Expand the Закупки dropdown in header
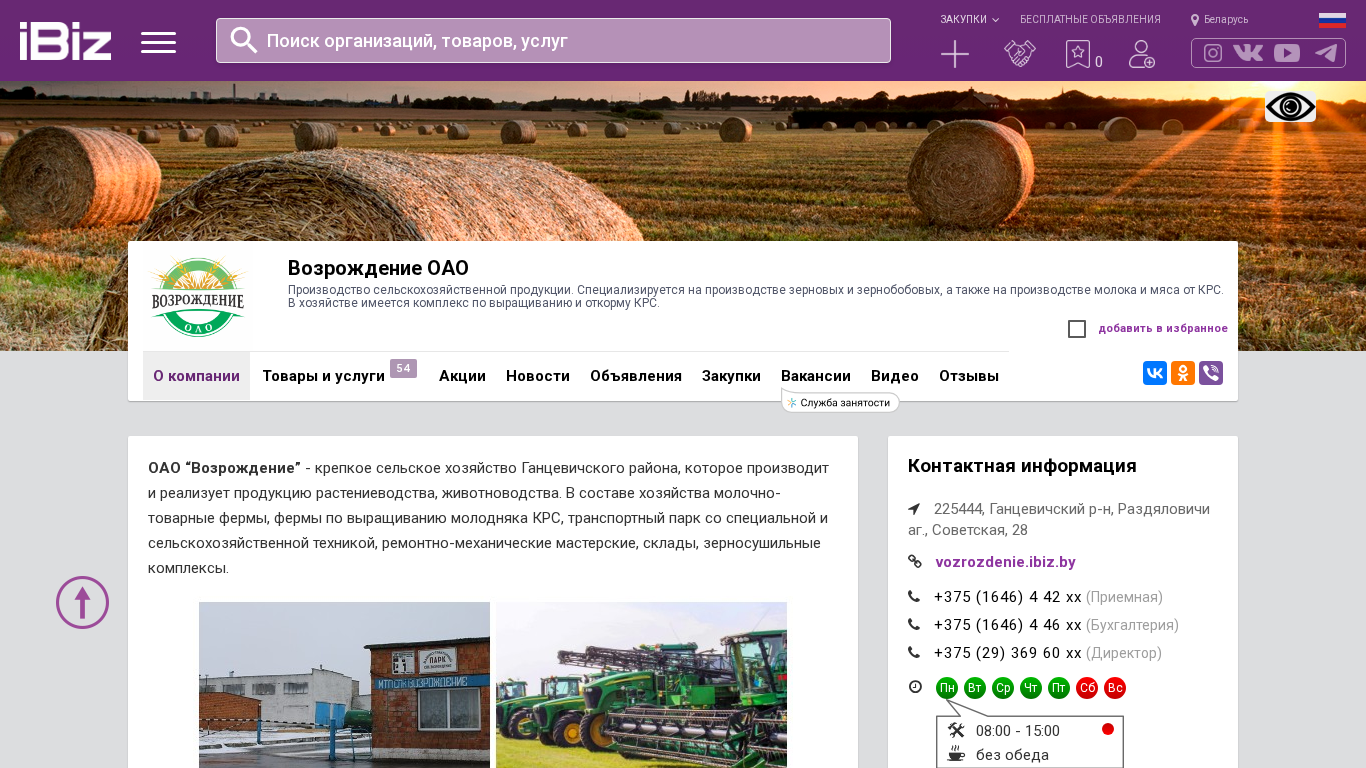 [x=969, y=20]
